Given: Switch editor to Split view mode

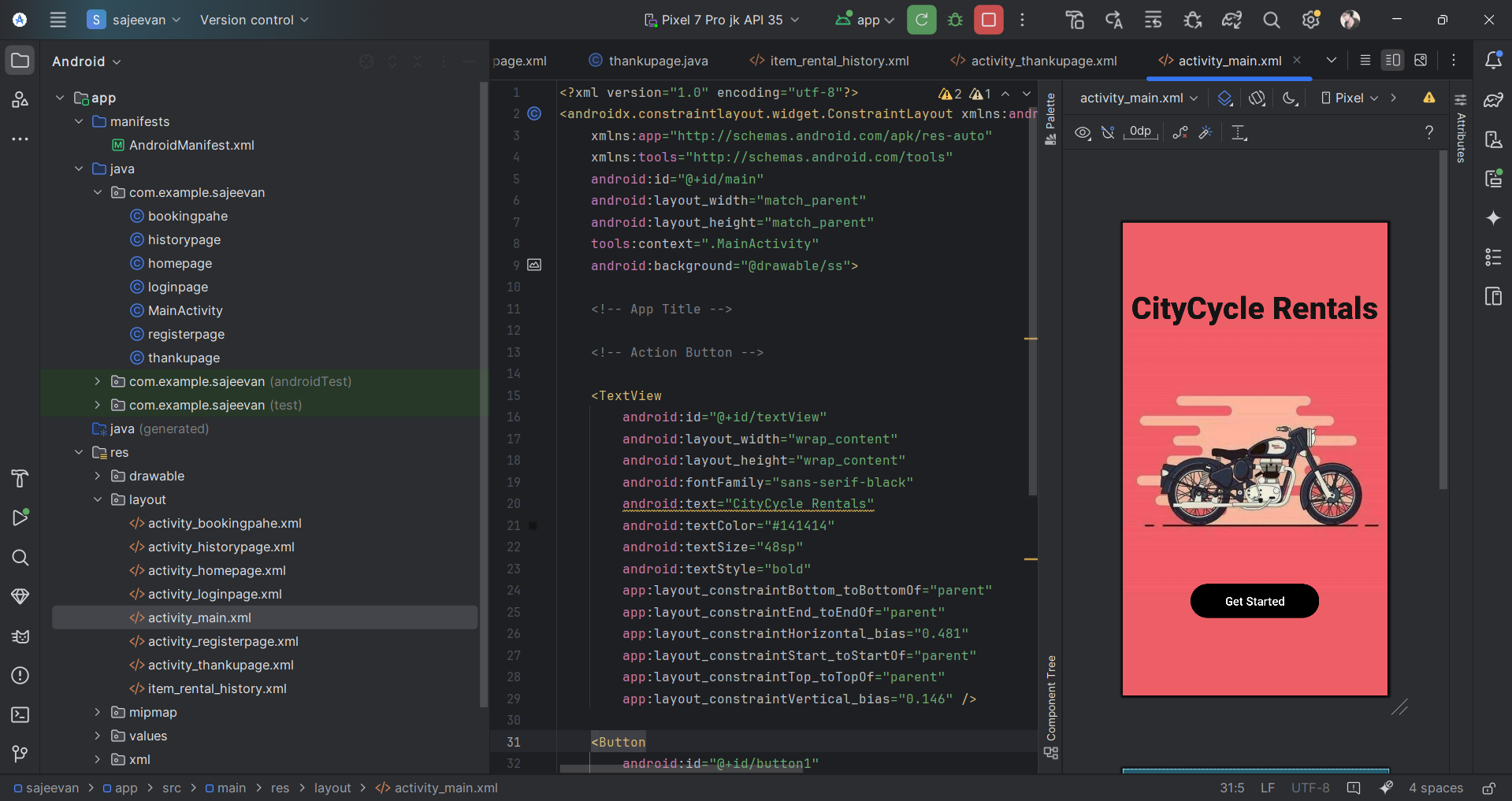Looking at the screenshot, I should pyautogui.click(x=1392, y=61).
